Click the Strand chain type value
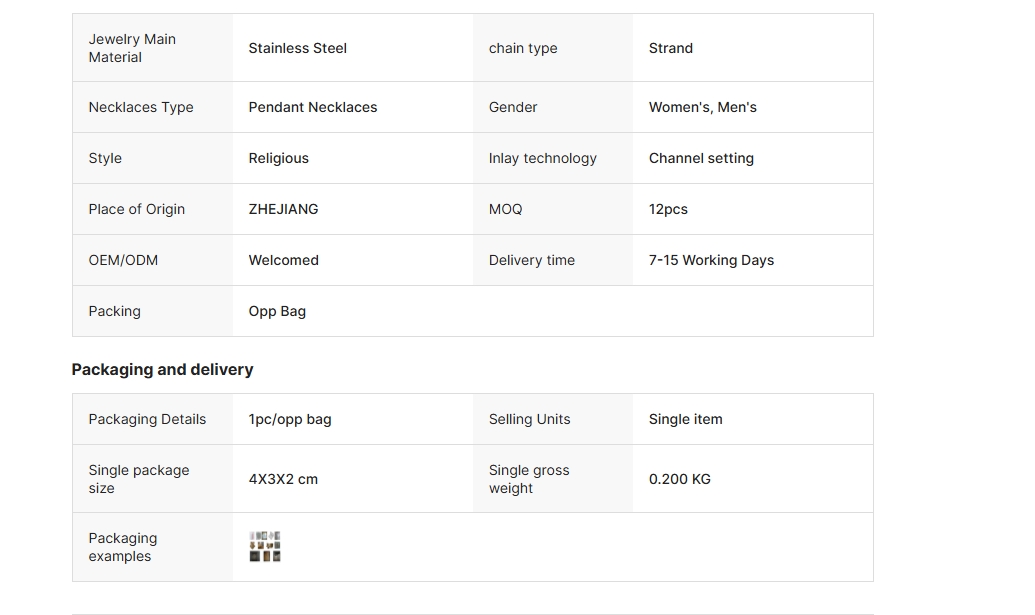The height and width of the screenshot is (615, 1035). pos(671,48)
